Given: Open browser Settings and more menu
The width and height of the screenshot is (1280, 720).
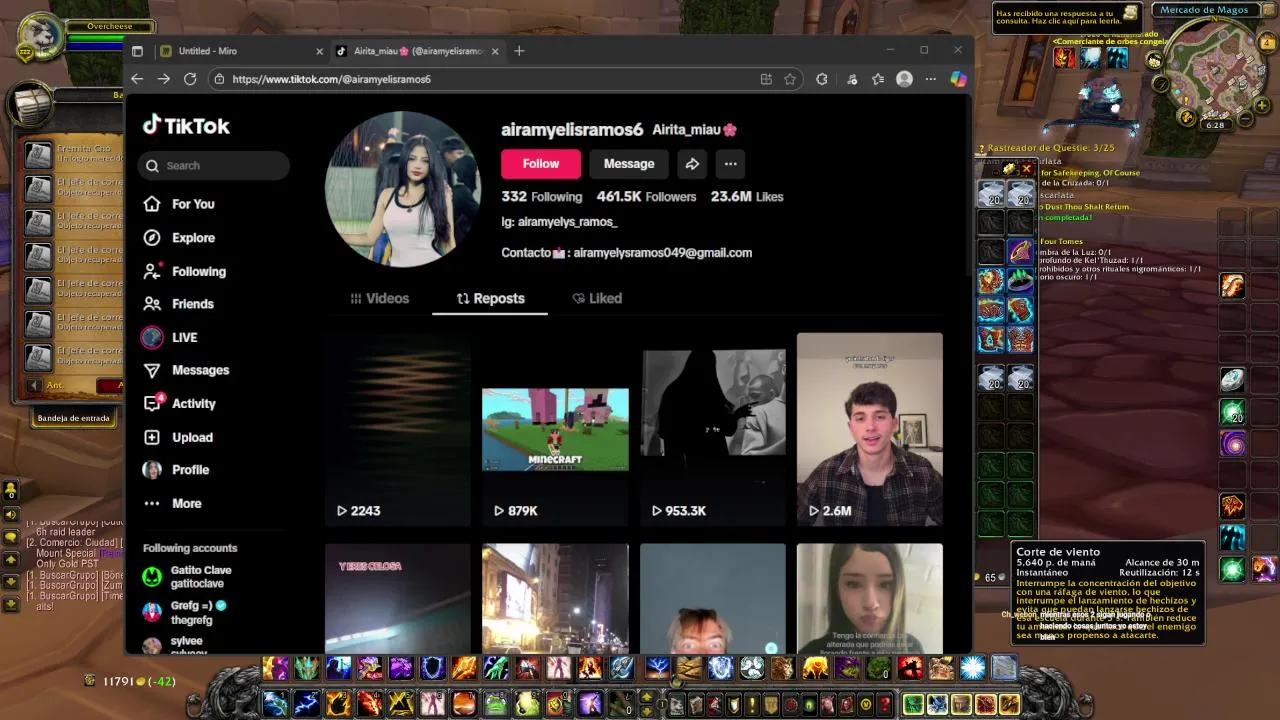Looking at the screenshot, I should click(x=931, y=79).
